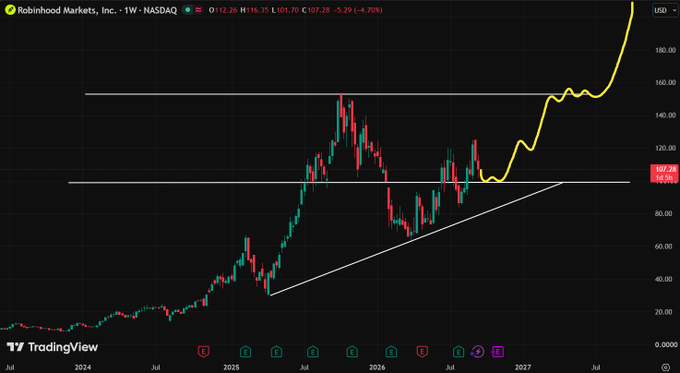Click the purple lightning event marker

(477, 351)
